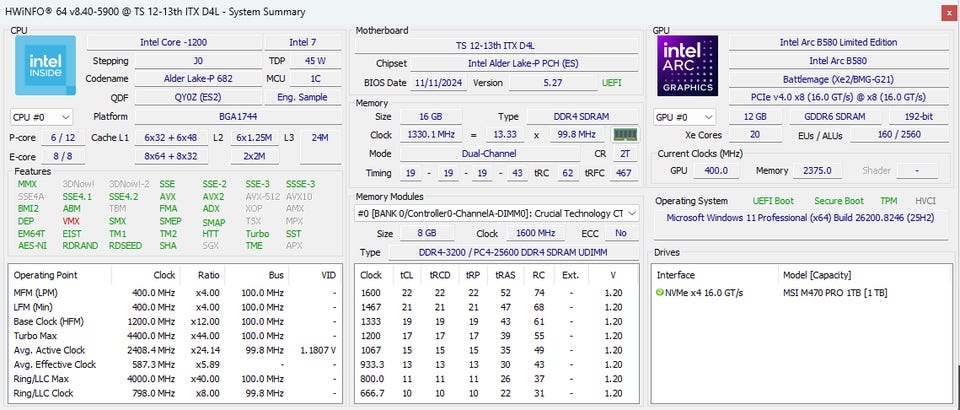Screen dimensions: 960x410
Task: Close the System Summary window
Action: click(947, 12)
